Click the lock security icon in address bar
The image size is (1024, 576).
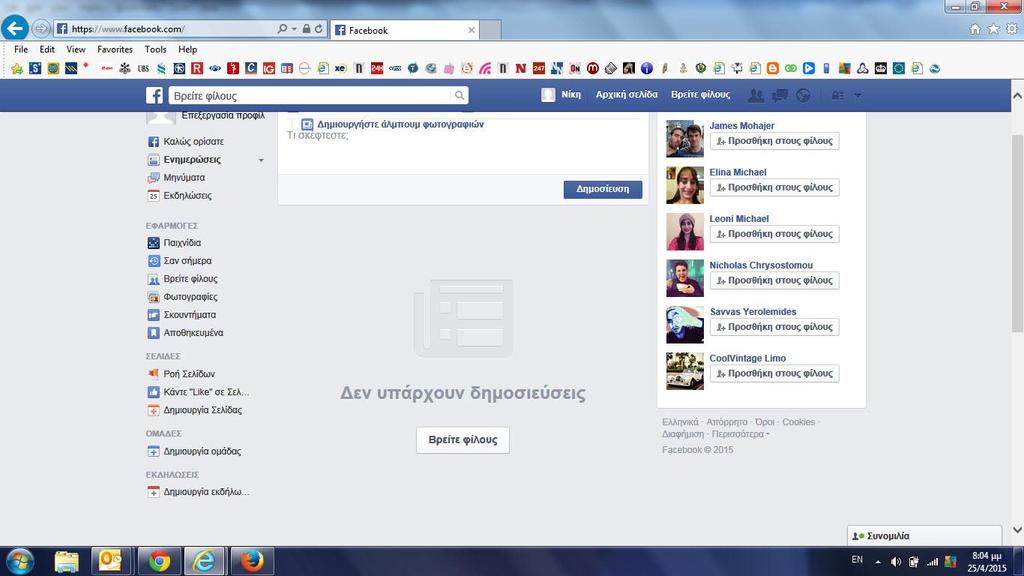tap(306, 29)
